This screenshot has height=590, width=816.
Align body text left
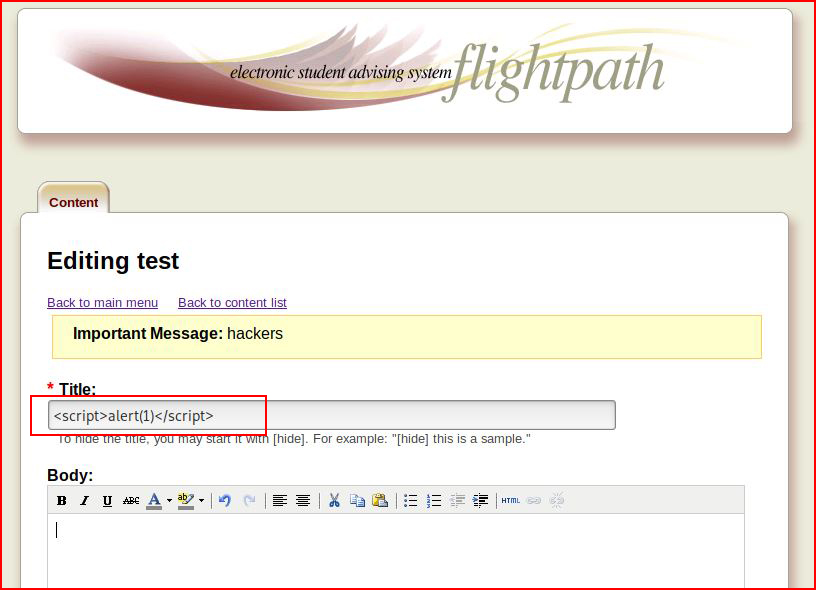click(279, 501)
